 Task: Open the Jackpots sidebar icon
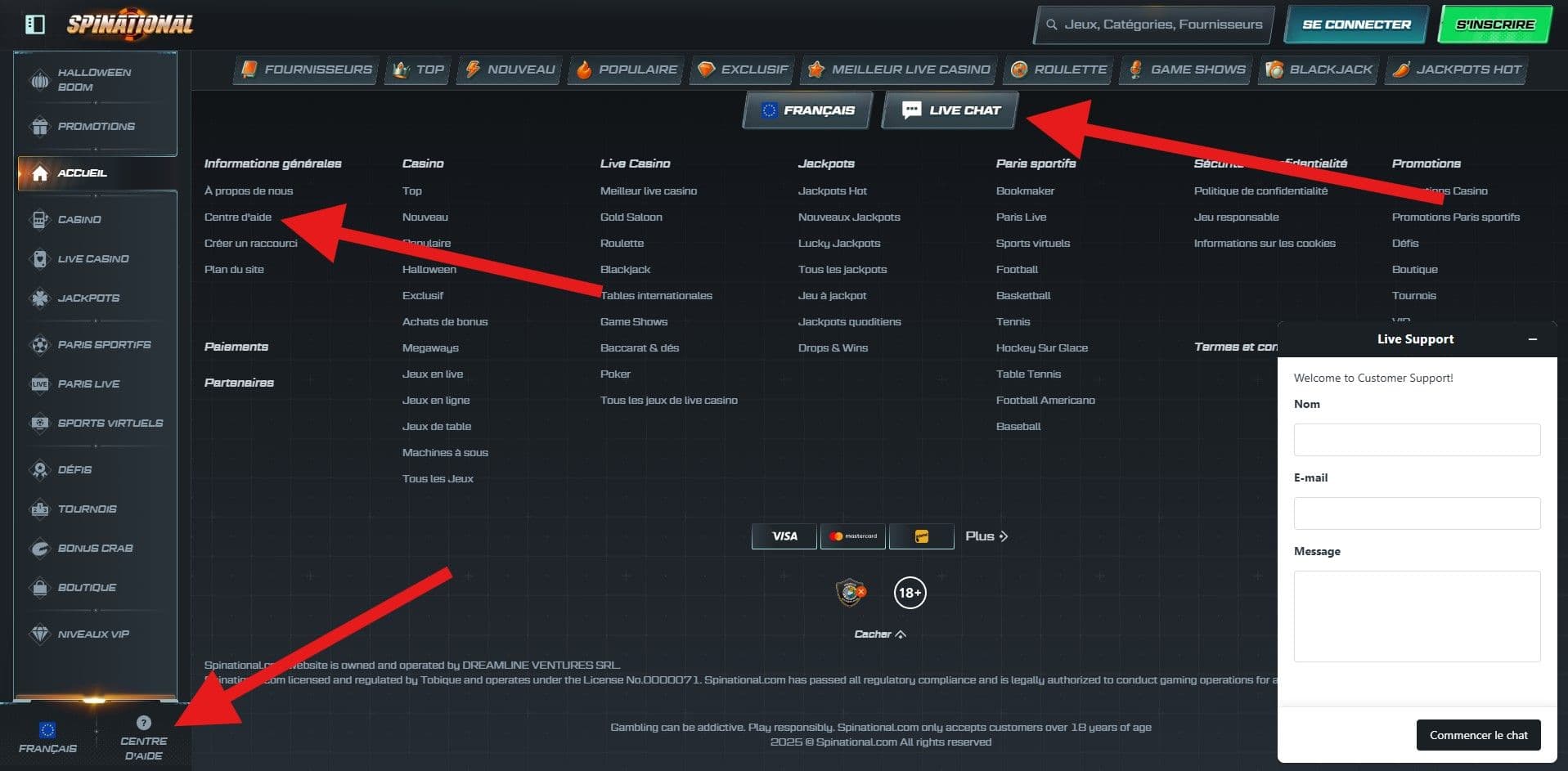39,298
